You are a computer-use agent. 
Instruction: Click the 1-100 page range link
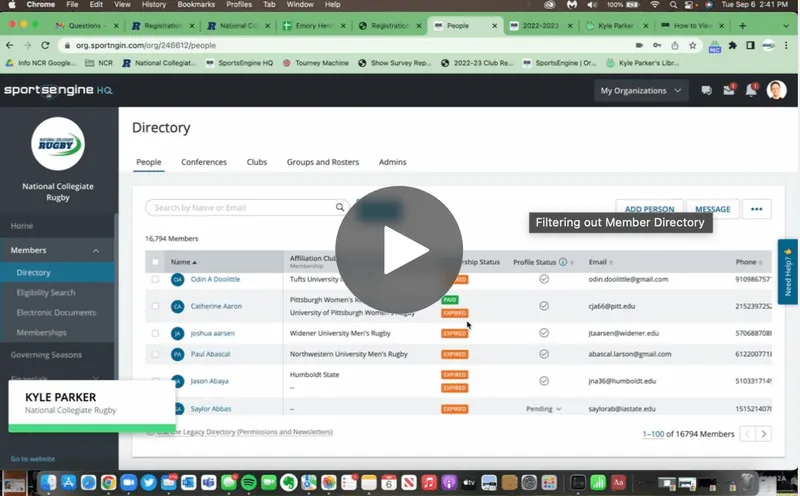653,434
